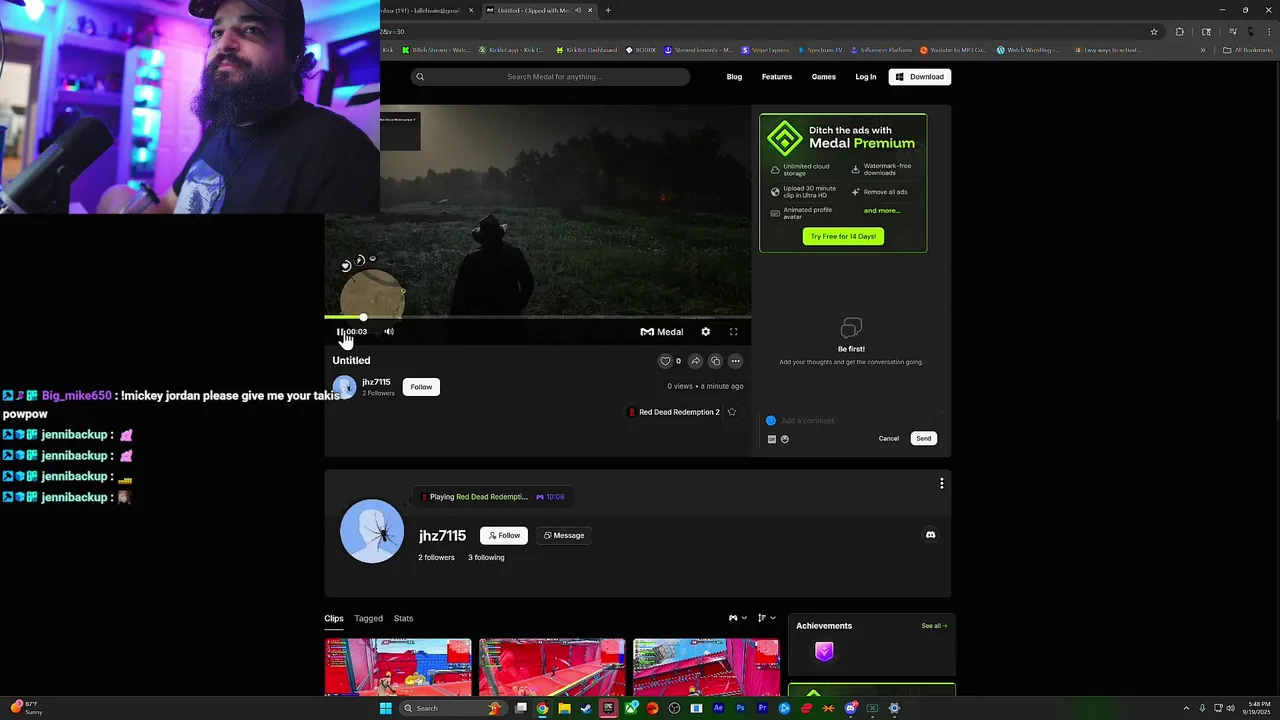Click the Medal logo in the player

click(x=662, y=332)
